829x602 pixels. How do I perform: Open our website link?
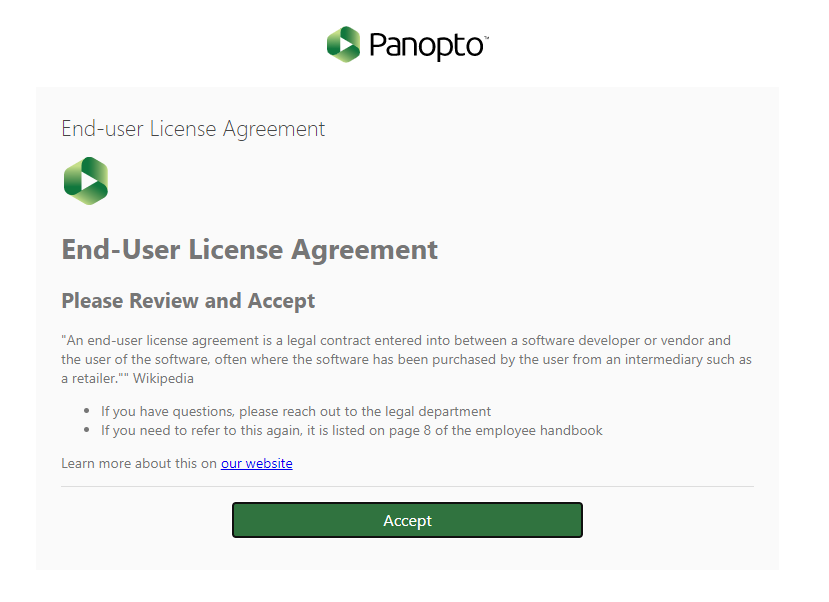256,463
